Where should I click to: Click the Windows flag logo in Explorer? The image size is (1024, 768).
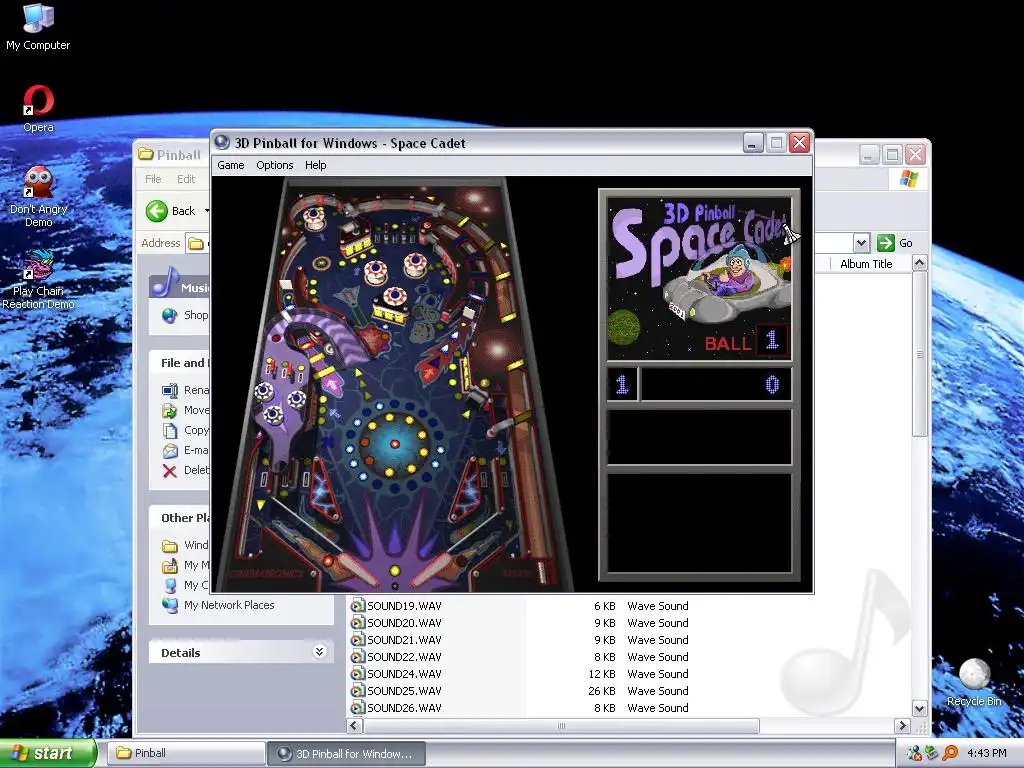point(908,178)
